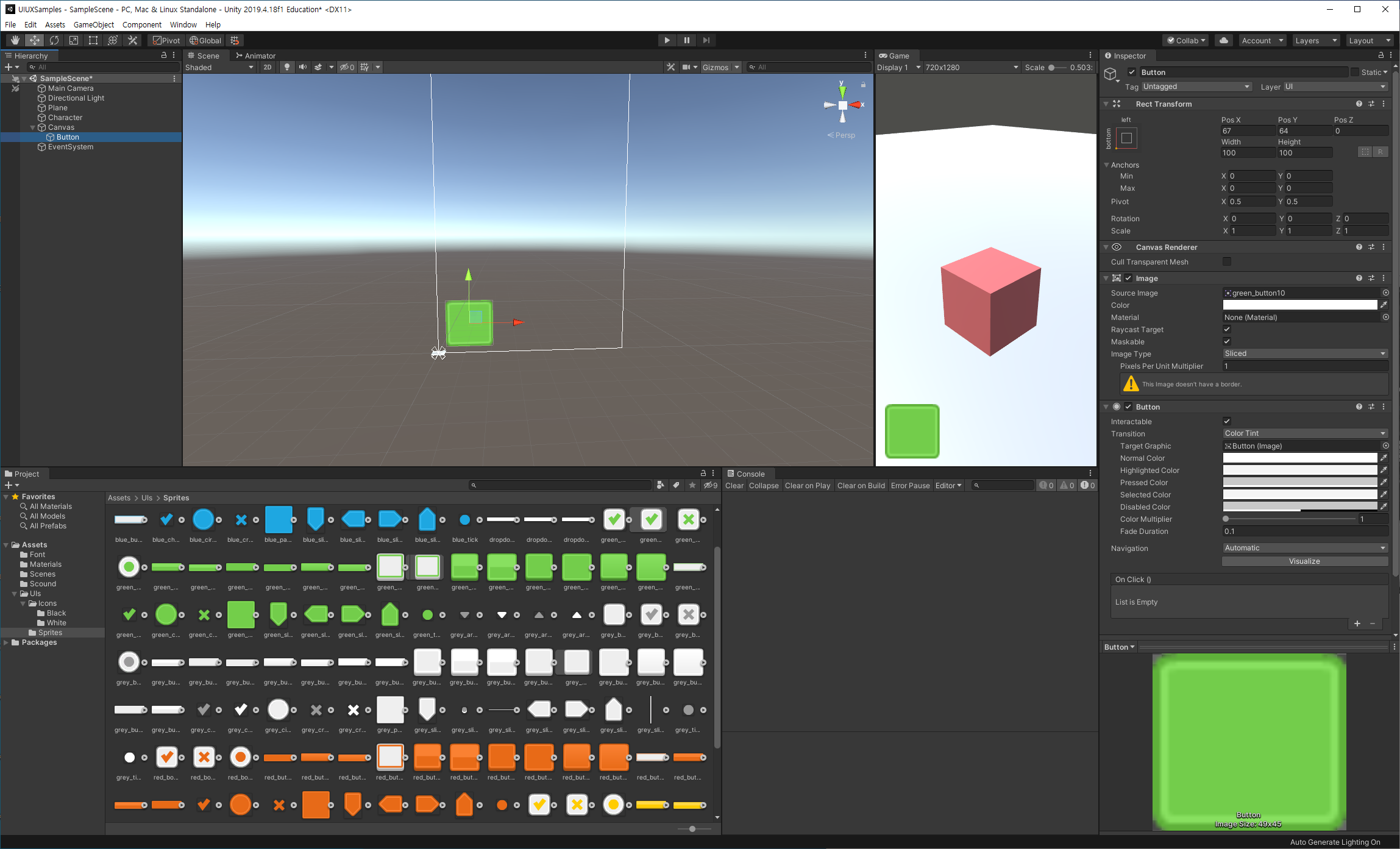The width and height of the screenshot is (1400, 849).
Task: Toggle 2D mode in Scene view
Action: tap(267, 67)
